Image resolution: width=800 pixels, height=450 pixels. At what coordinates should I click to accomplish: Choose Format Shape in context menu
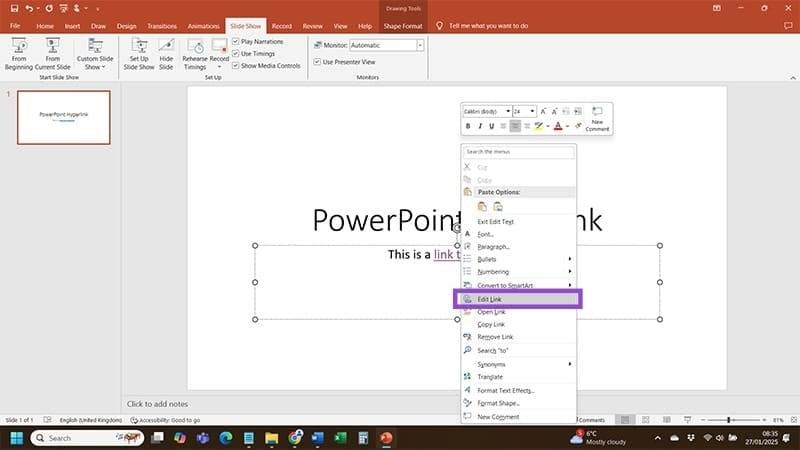pos(518,403)
